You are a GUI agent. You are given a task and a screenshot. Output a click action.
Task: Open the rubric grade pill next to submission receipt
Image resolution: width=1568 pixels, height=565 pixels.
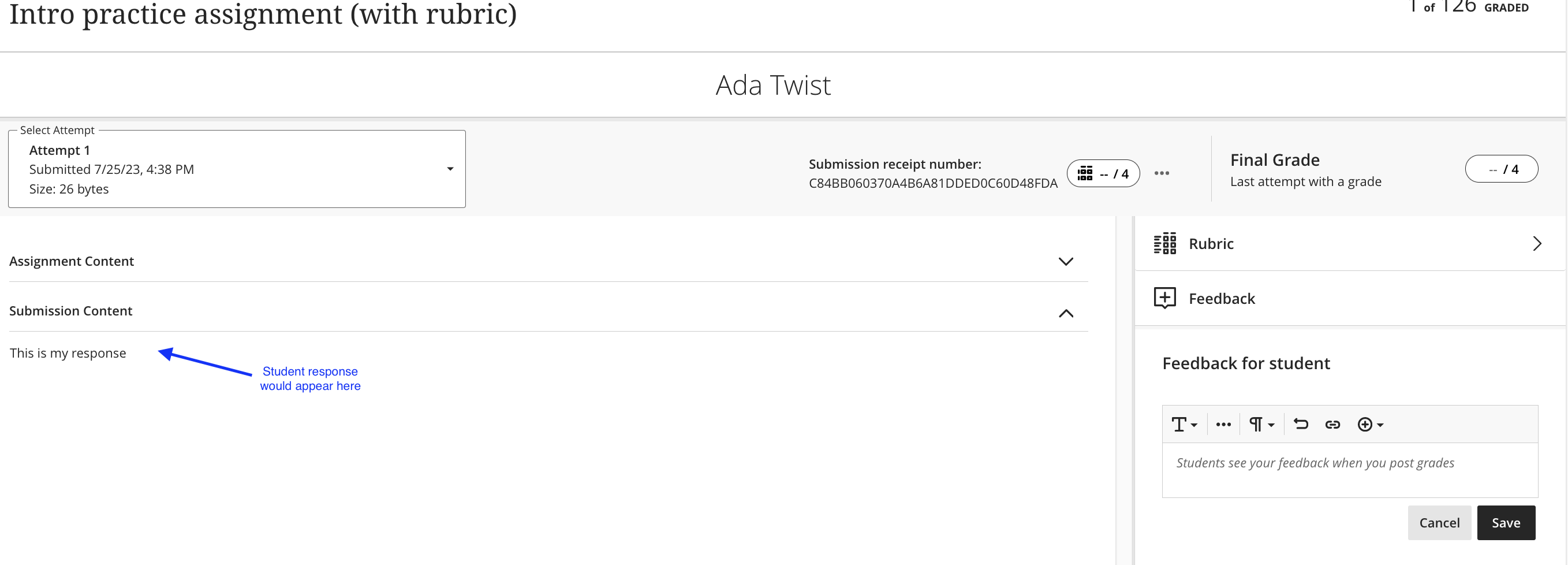1103,173
